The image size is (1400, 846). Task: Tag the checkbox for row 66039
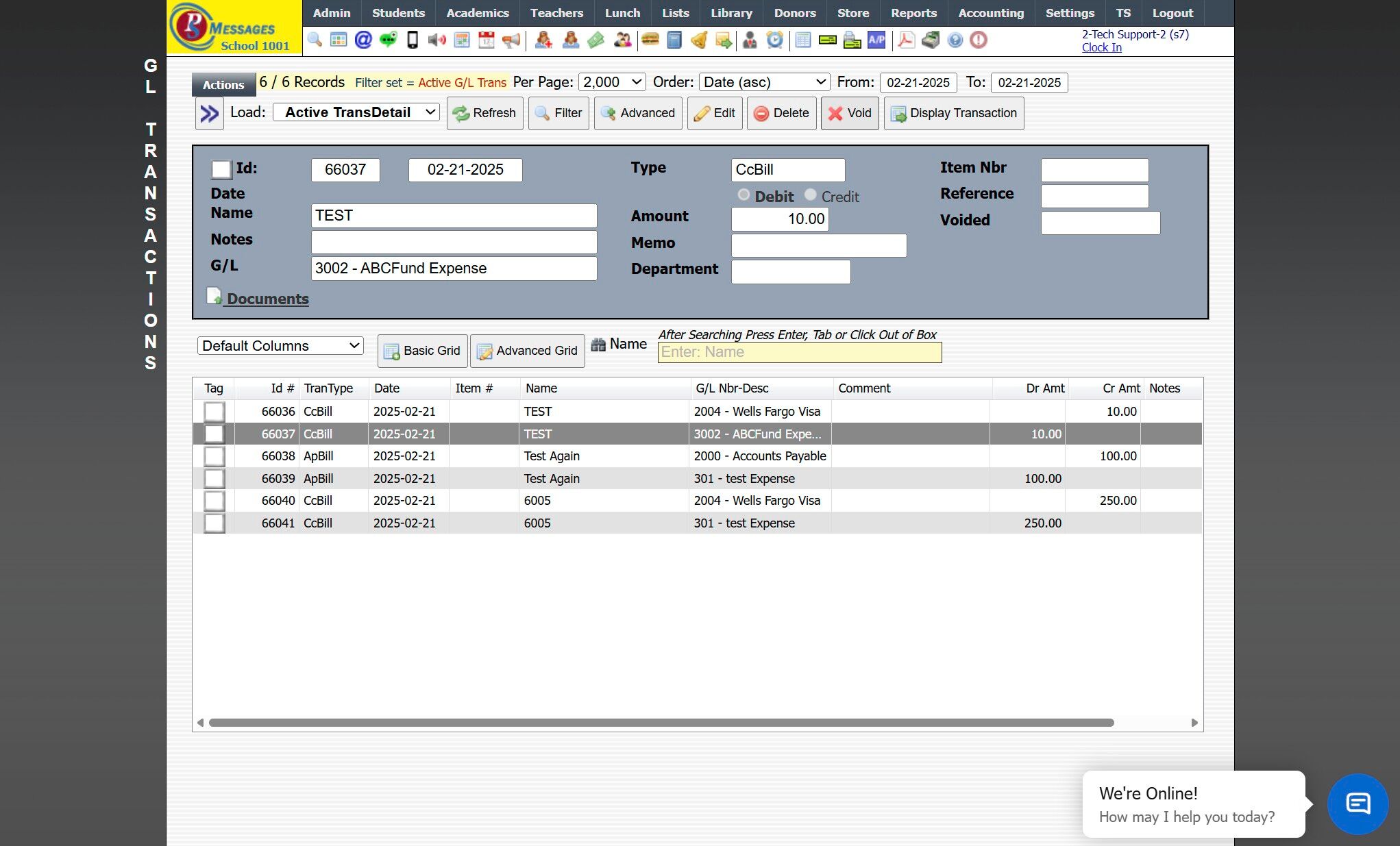(x=214, y=479)
